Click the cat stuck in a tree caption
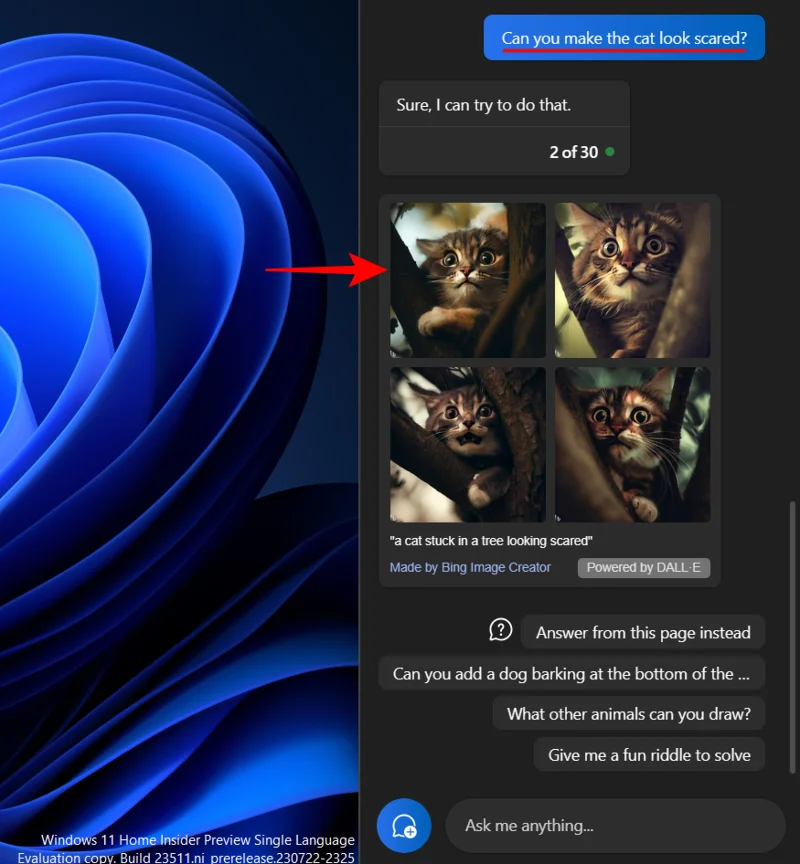800x864 pixels. [491, 541]
